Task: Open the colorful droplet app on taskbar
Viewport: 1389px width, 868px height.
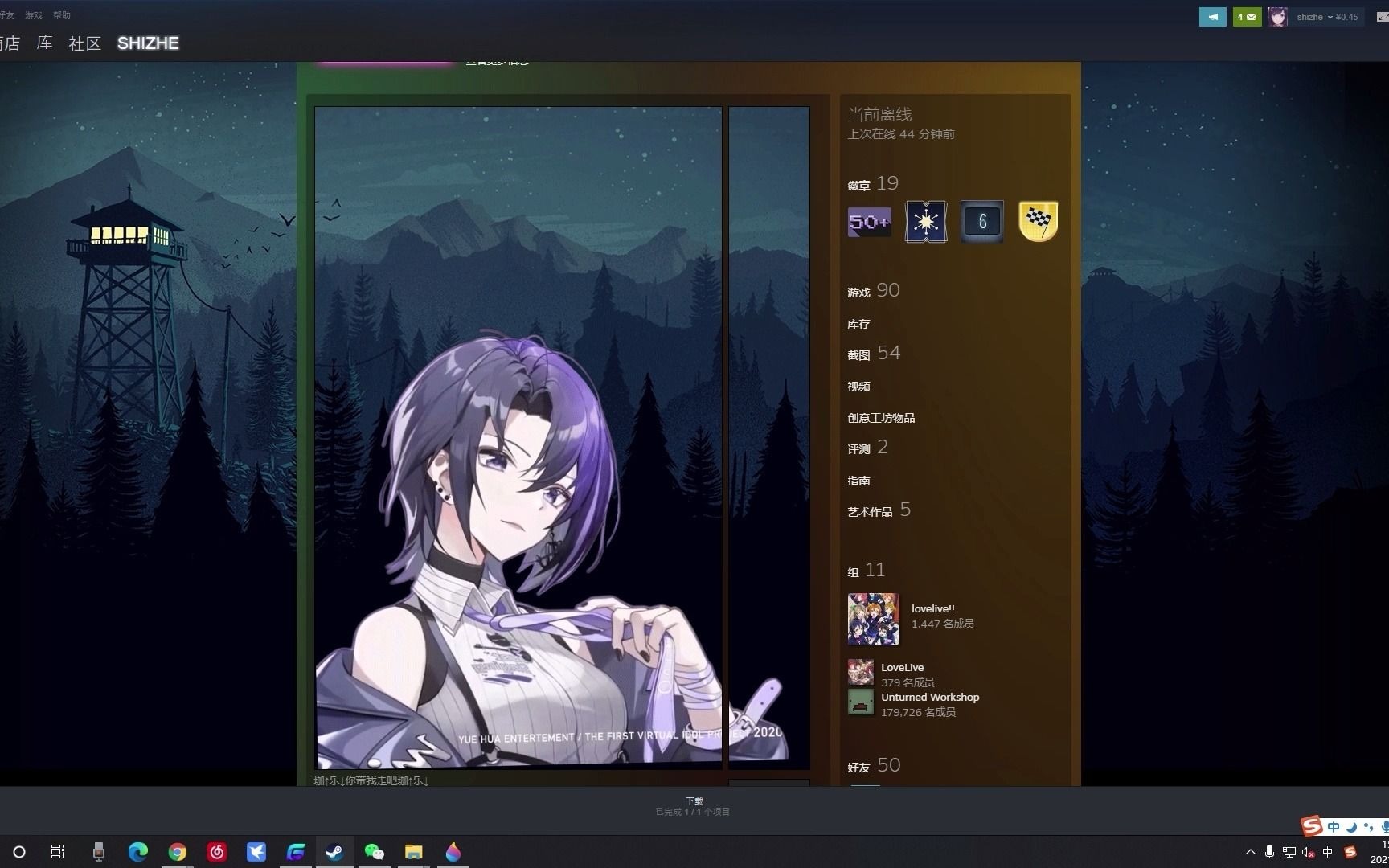Action: (453, 852)
